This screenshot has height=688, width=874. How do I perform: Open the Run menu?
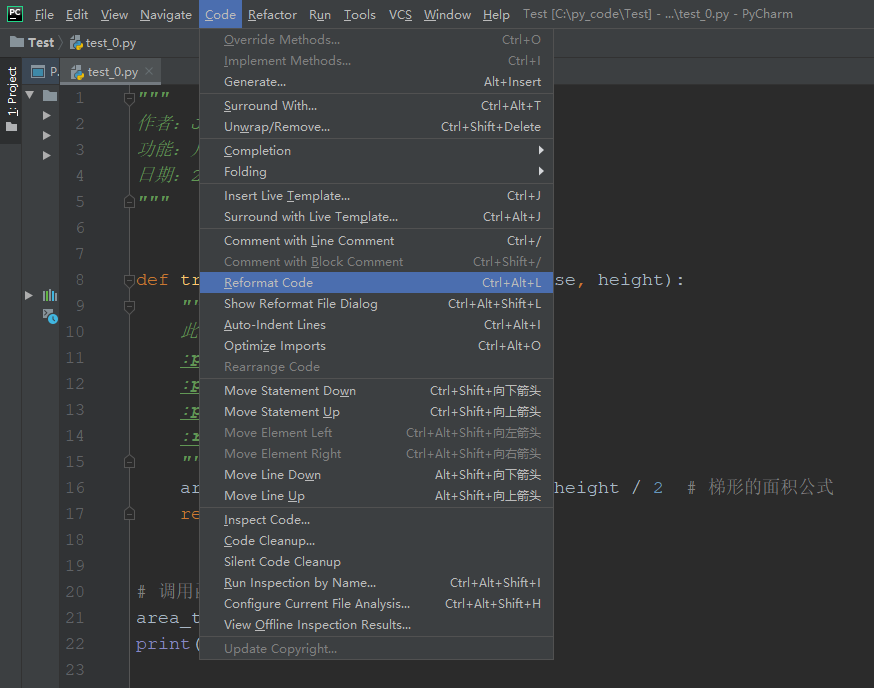(x=320, y=14)
